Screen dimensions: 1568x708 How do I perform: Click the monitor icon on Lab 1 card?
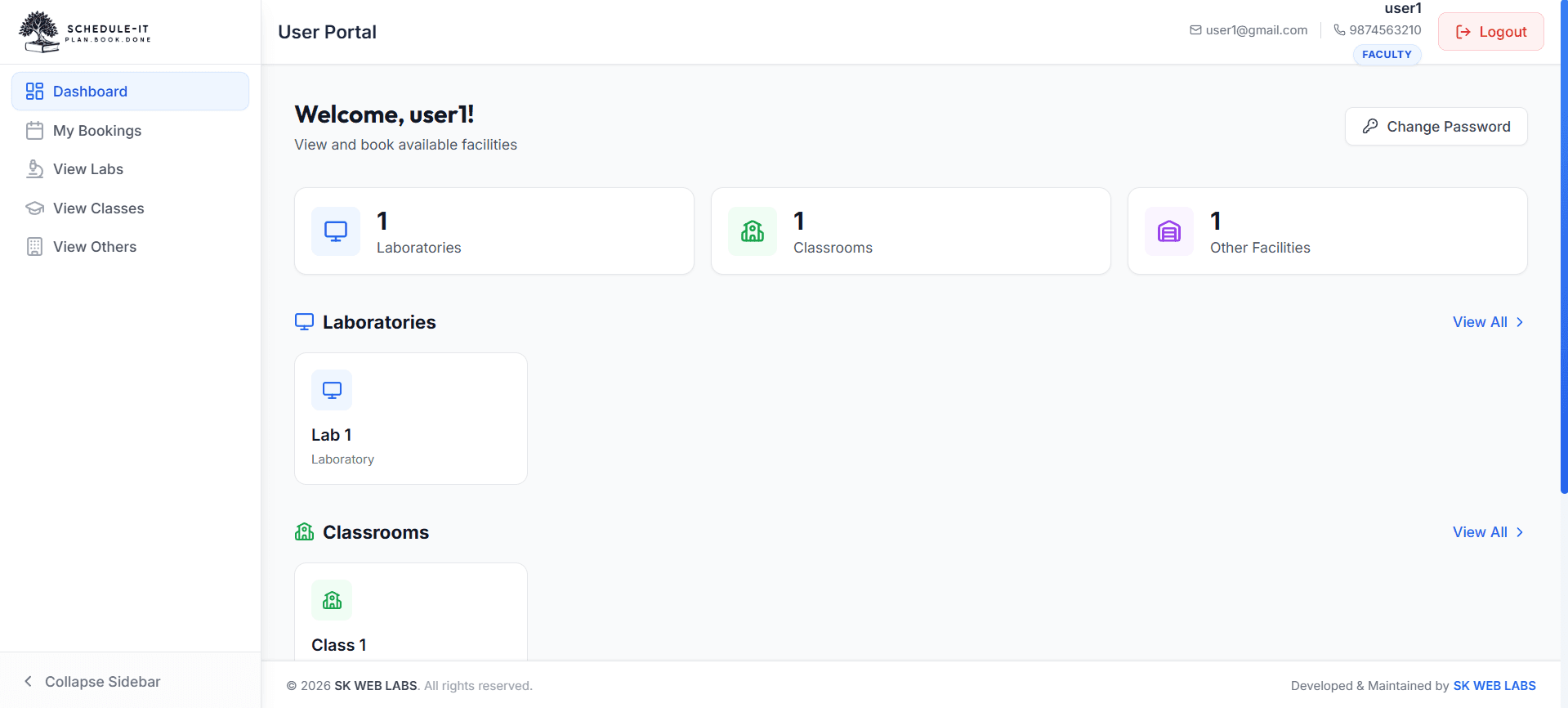point(332,390)
